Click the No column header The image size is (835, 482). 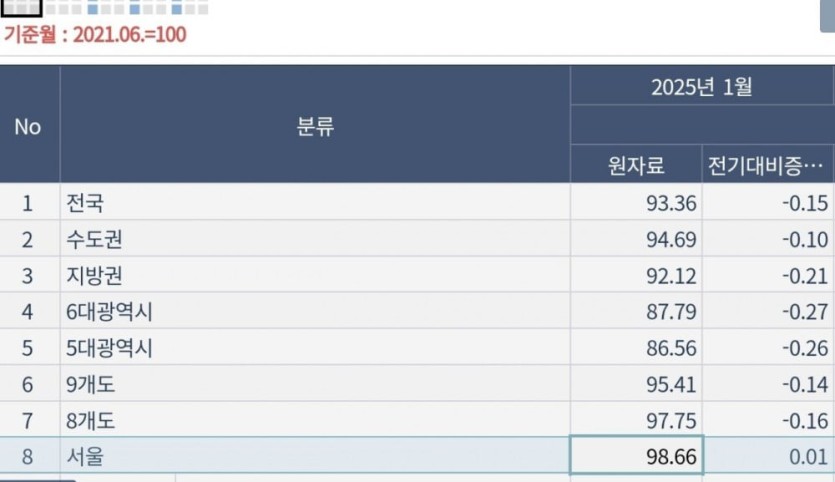[x=28, y=127]
